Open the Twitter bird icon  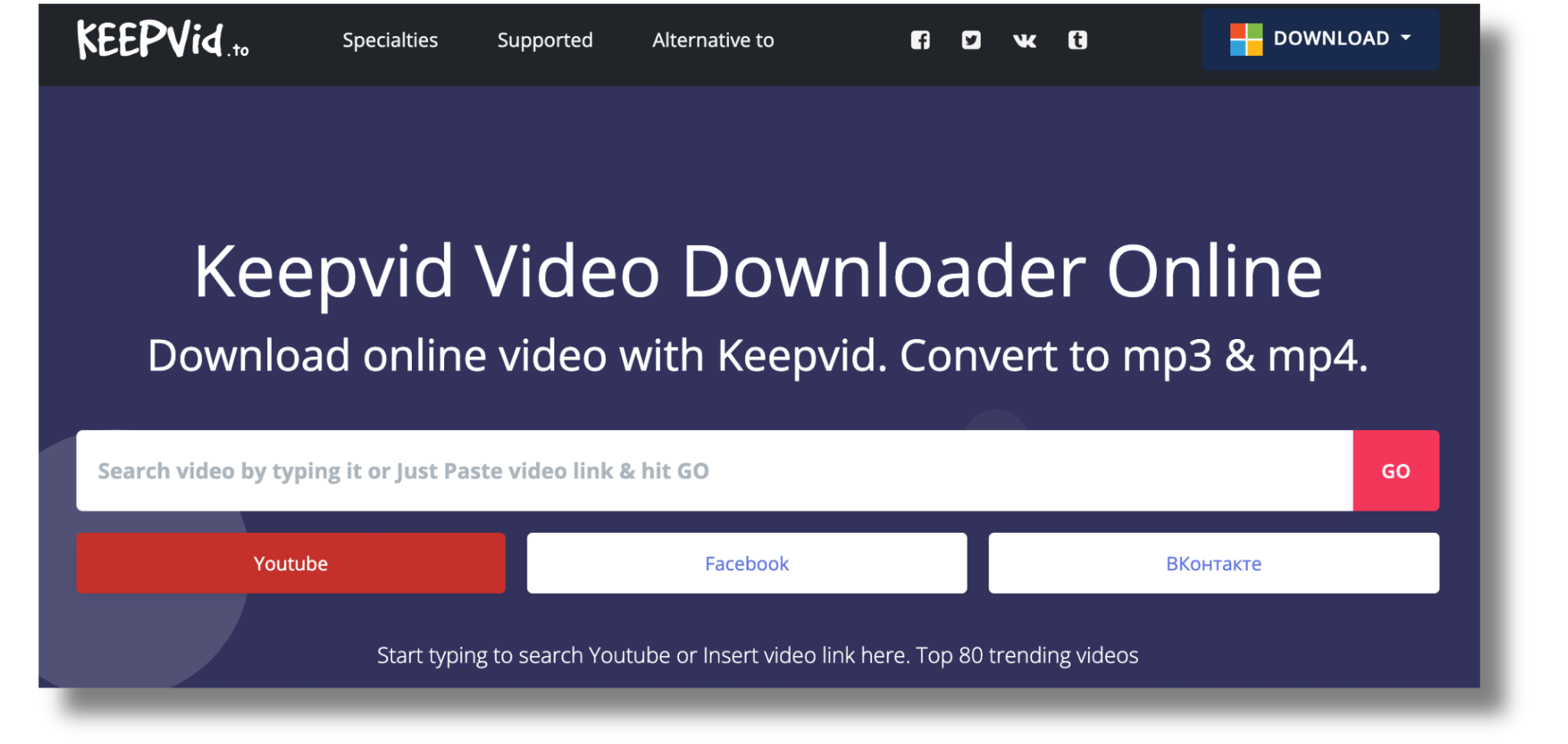[971, 40]
